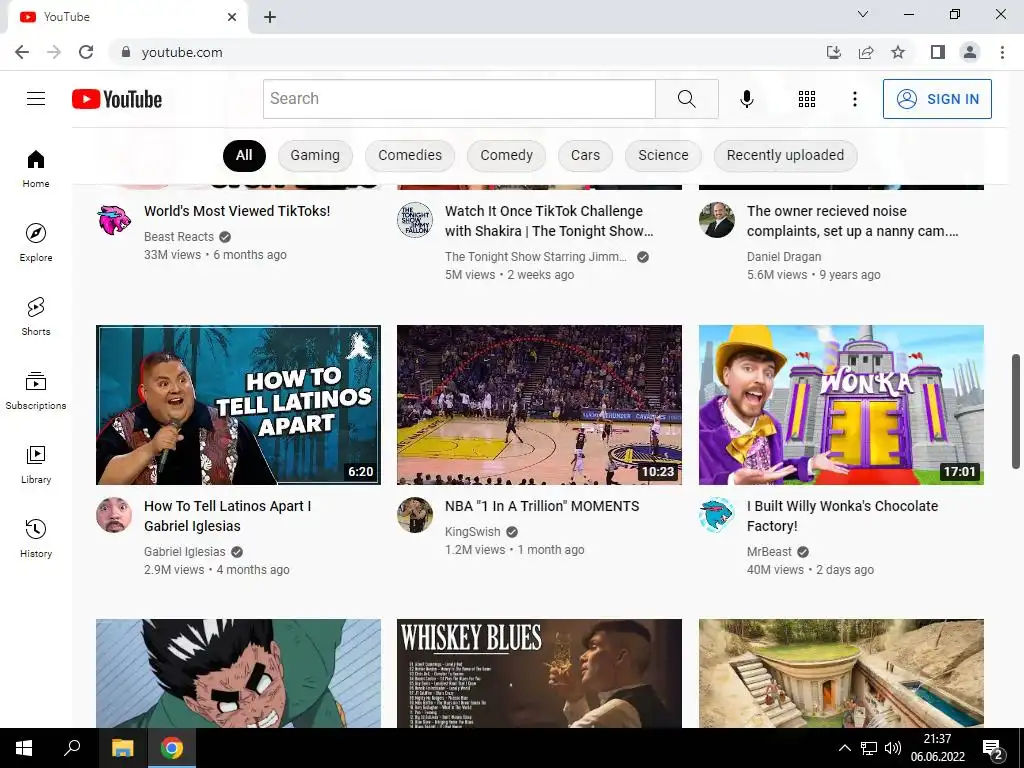Viewport: 1024px width, 768px height.
Task: Open KingSwish channel avatar
Action: pos(415,515)
